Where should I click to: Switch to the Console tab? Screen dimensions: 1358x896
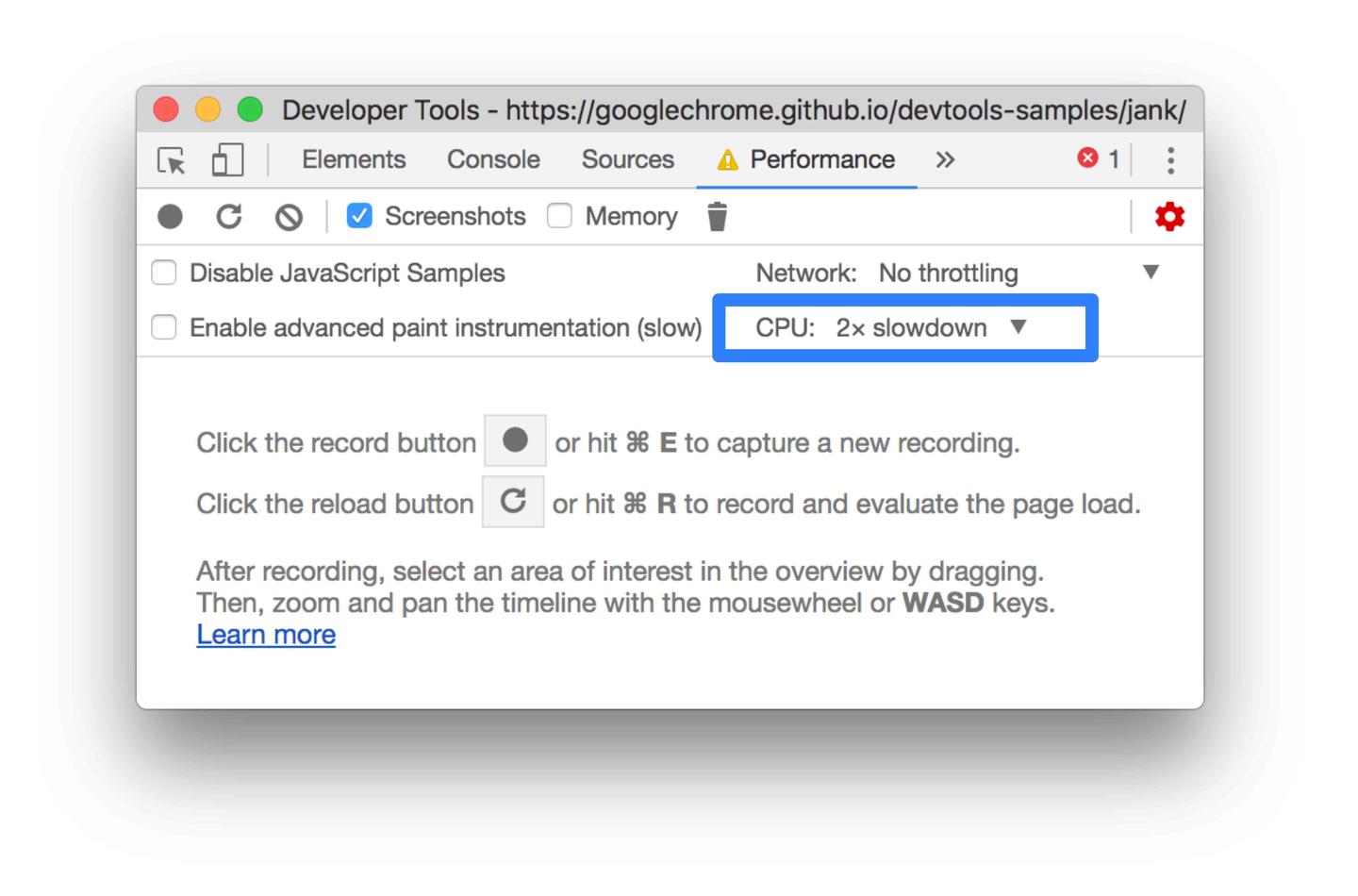coord(492,159)
